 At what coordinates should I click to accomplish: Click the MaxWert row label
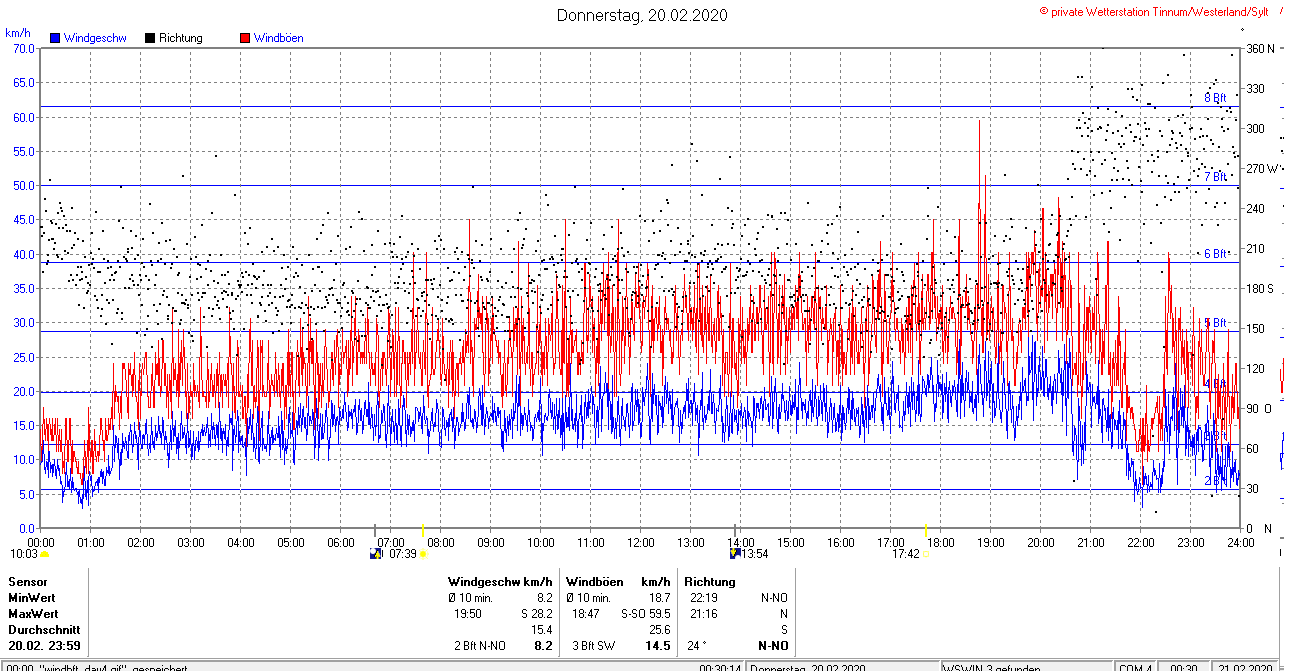[x=33, y=613]
